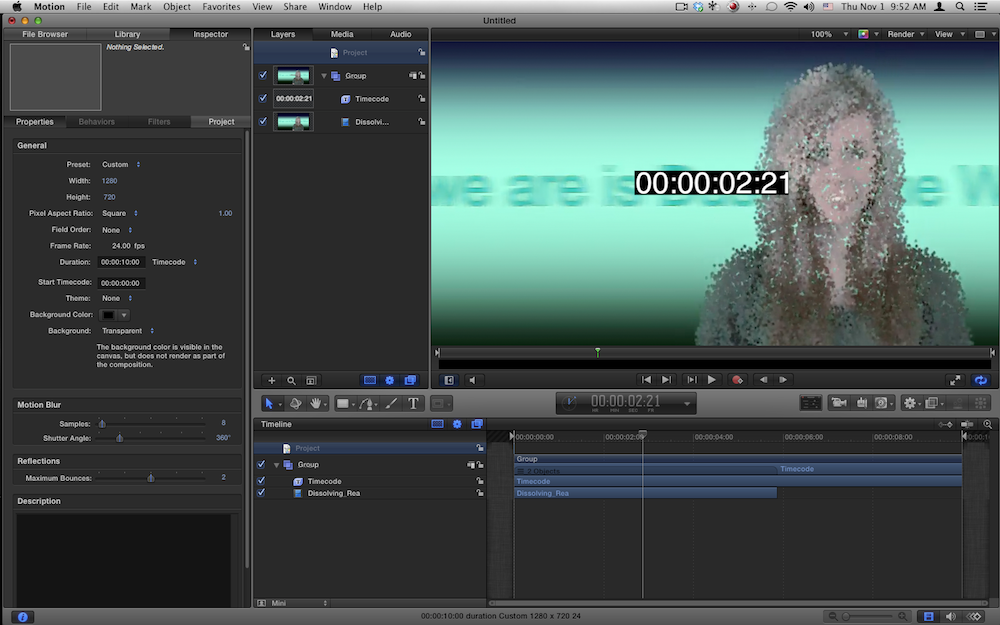Open the Properties inspector tab

(34, 122)
